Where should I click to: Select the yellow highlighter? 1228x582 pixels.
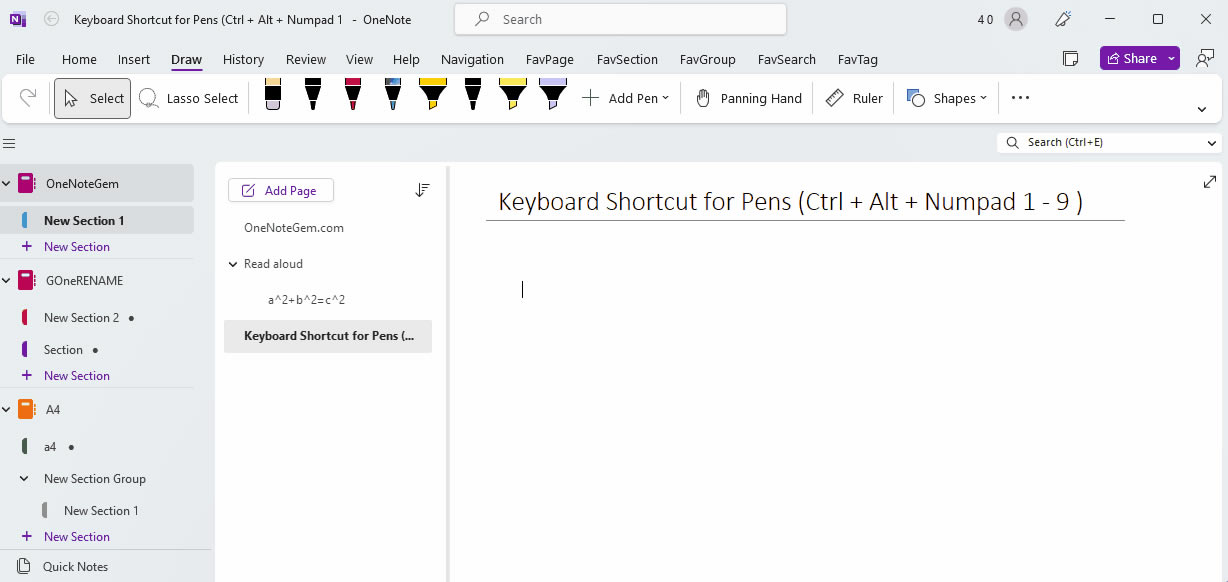(x=512, y=95)
